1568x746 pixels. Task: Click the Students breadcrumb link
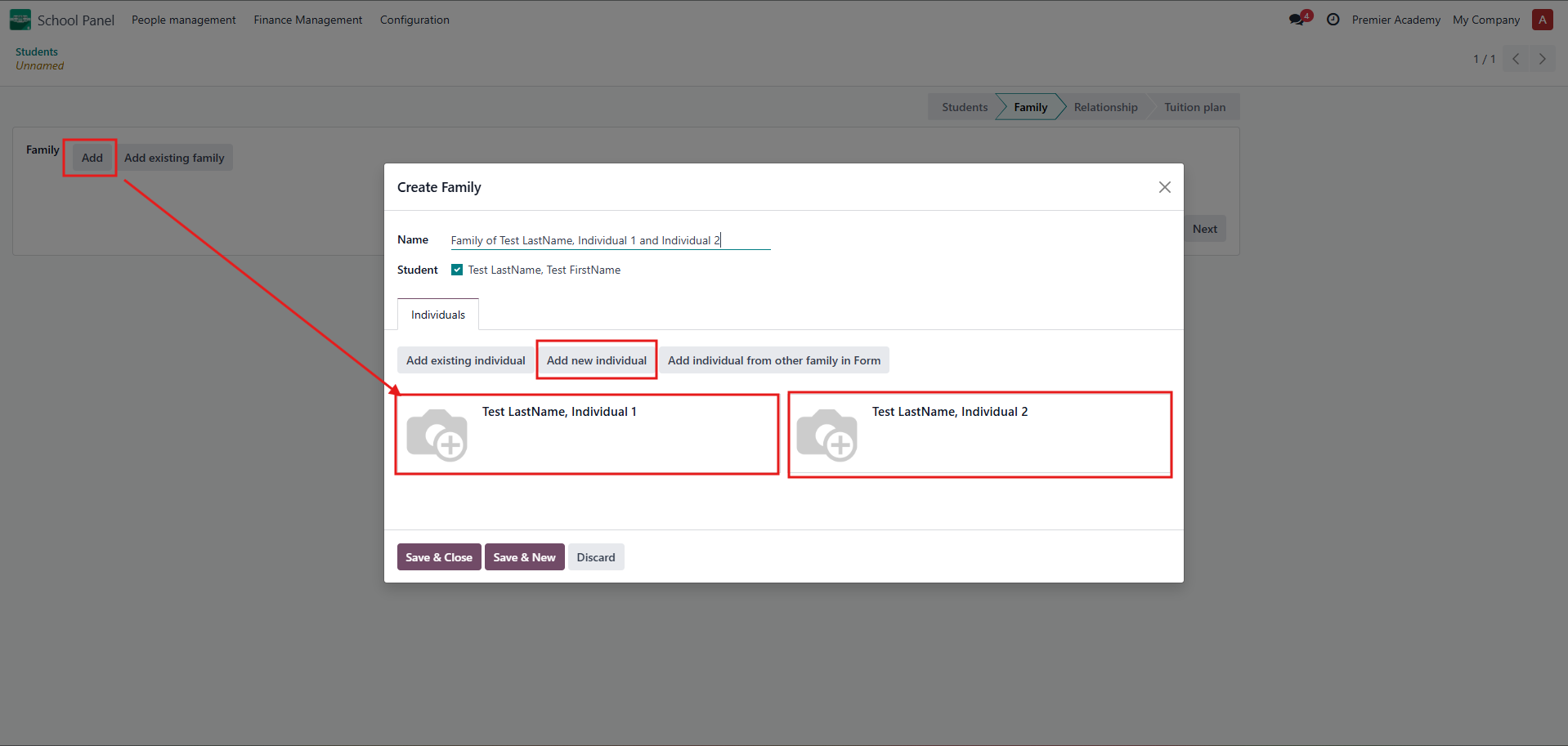(x=37, y=51)
